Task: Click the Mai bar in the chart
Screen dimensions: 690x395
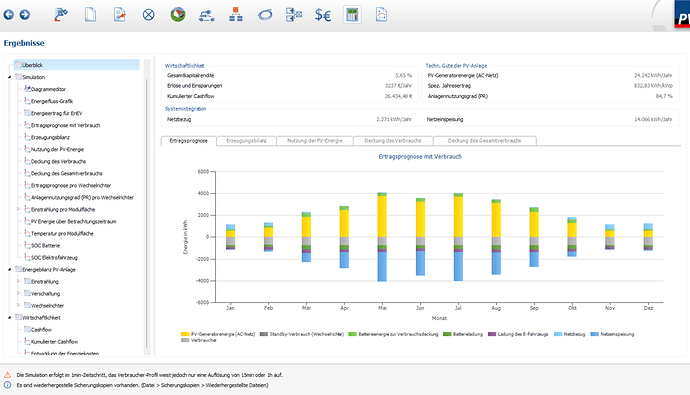Action: 382,237
